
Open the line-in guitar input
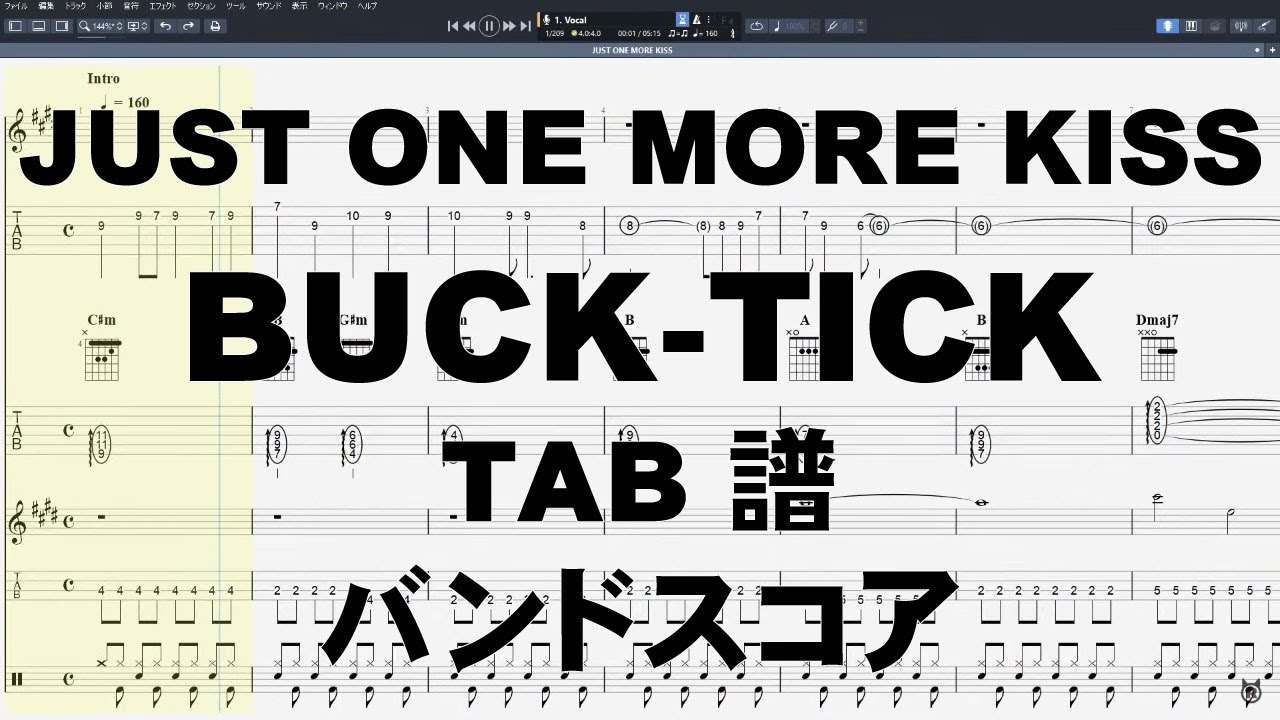point(1265,26)
